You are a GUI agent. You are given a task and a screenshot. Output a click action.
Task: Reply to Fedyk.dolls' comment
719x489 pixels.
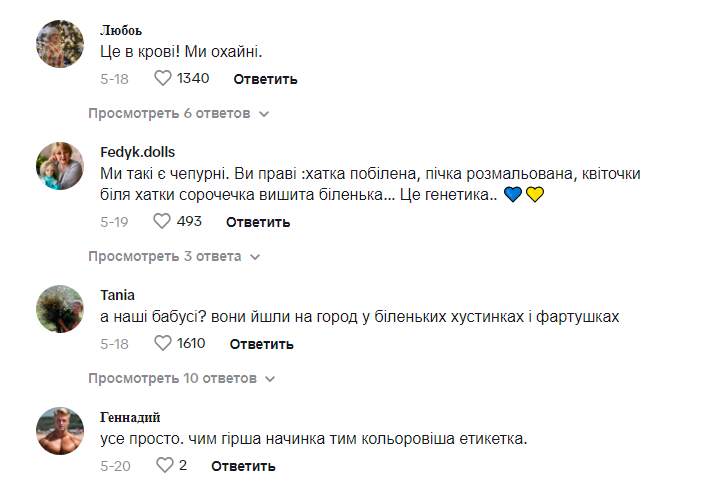point(258,222)
